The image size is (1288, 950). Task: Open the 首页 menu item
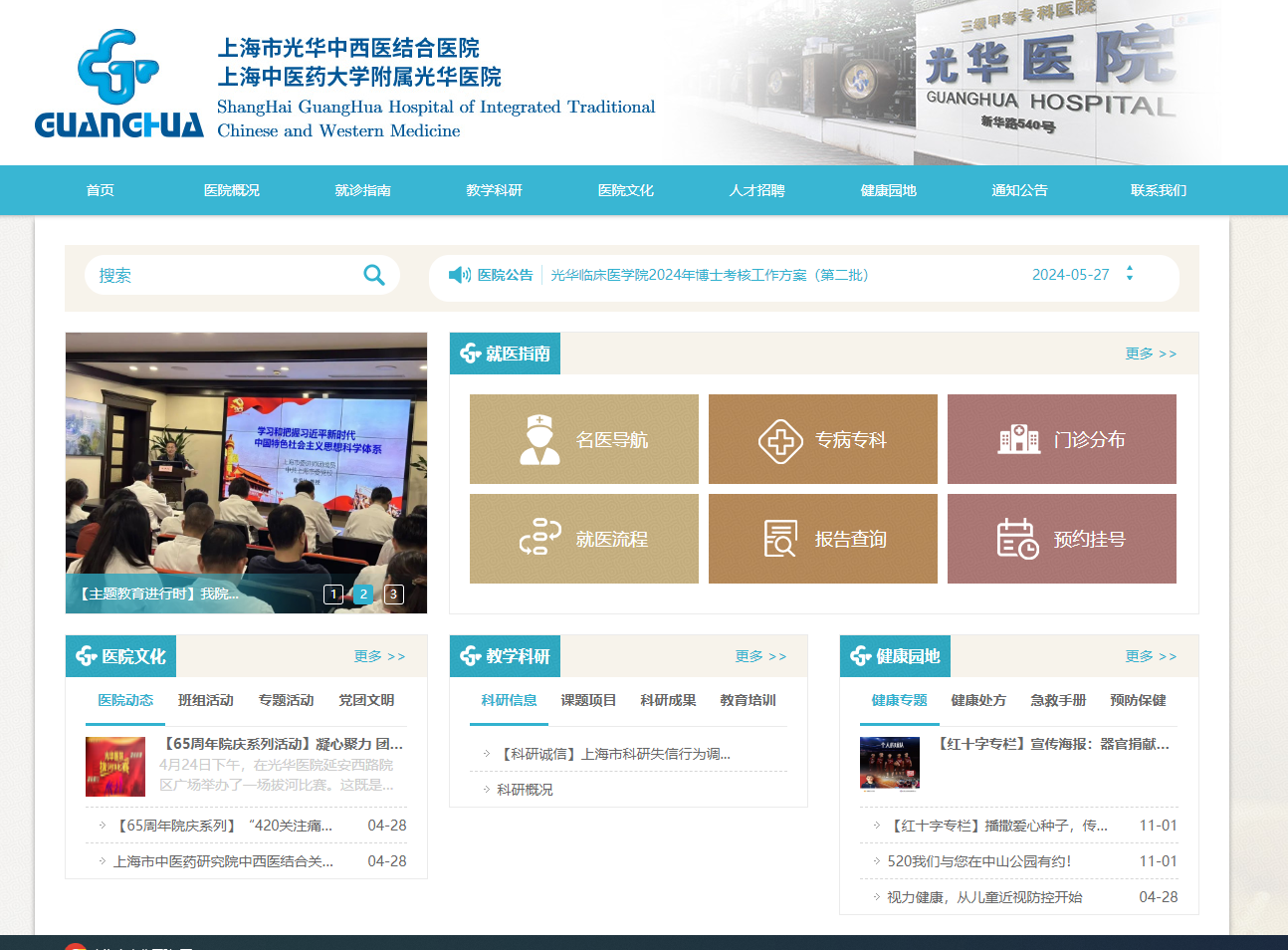tap(101, 190)
